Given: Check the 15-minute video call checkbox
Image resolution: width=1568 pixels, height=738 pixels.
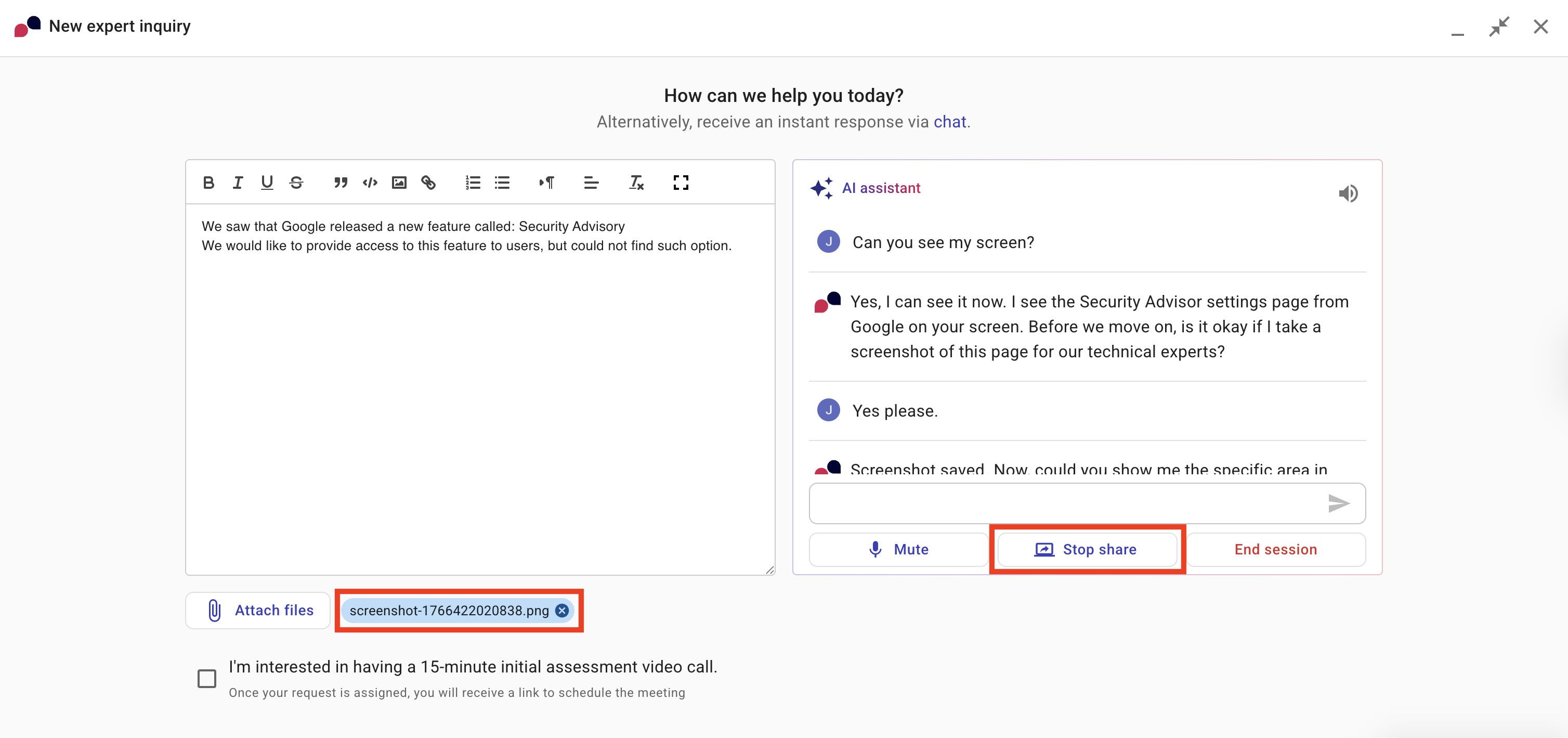Looking at the screenshot, I should click(x=207, y=678).
